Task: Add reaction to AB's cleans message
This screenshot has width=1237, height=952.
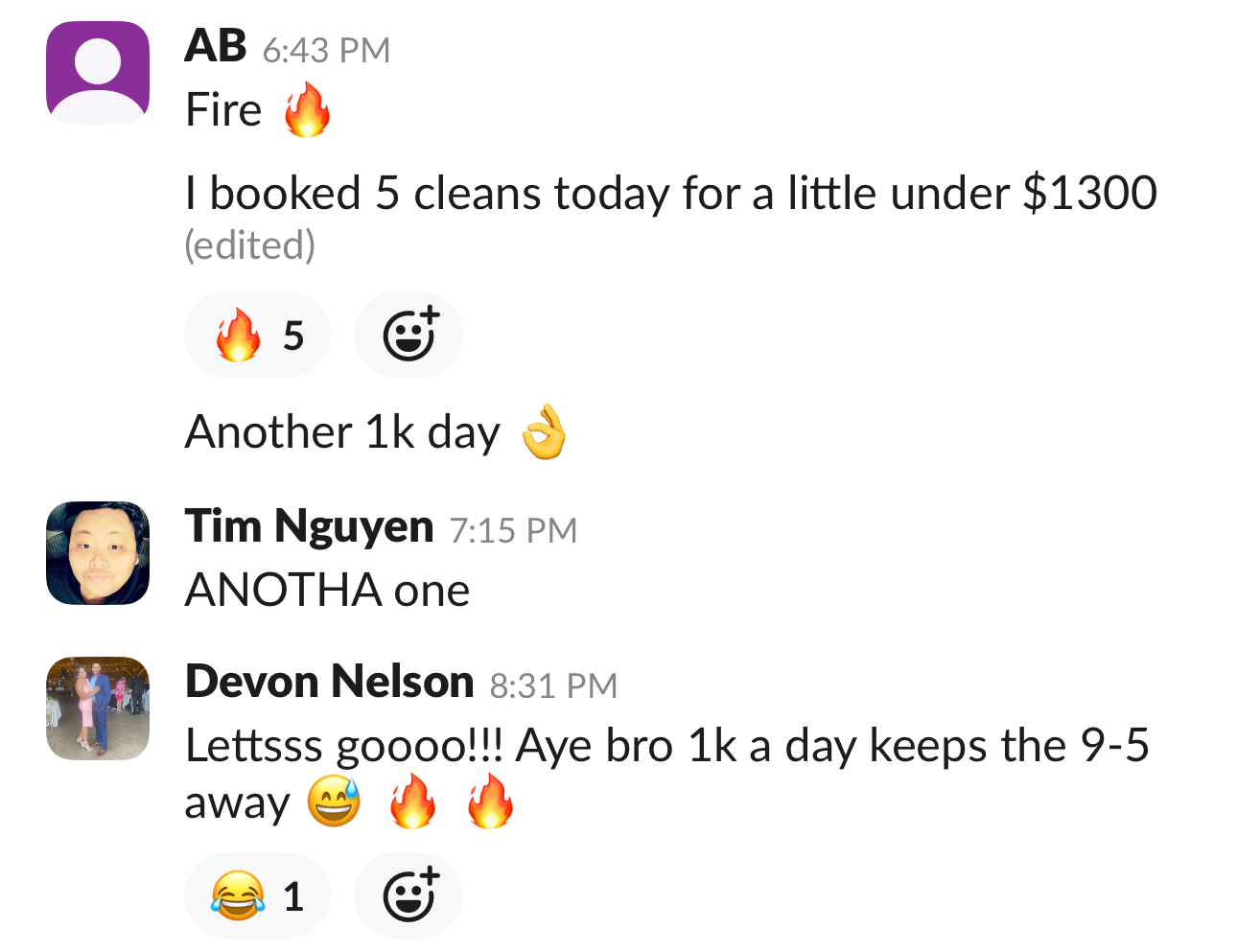Action: point(408,335)
